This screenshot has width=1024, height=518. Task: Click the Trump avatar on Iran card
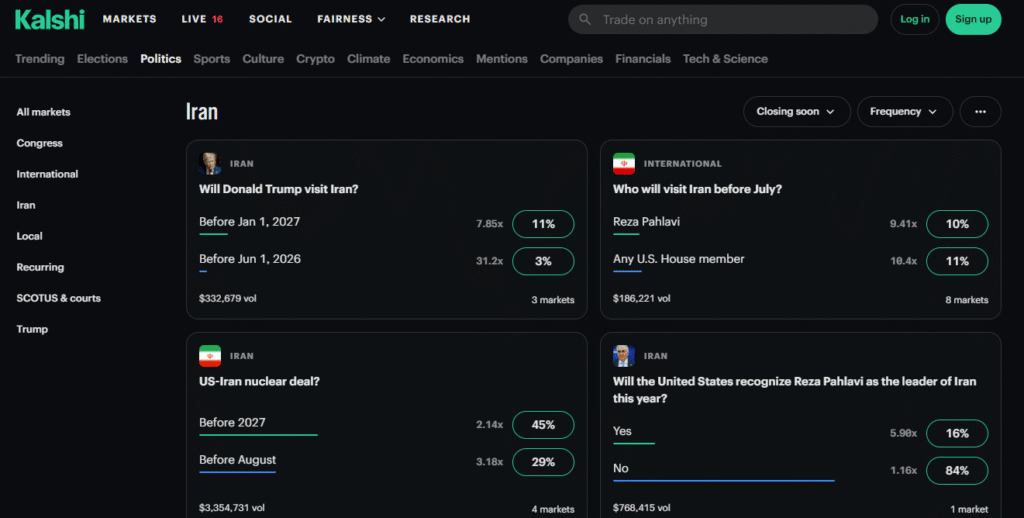pos(210,163)
